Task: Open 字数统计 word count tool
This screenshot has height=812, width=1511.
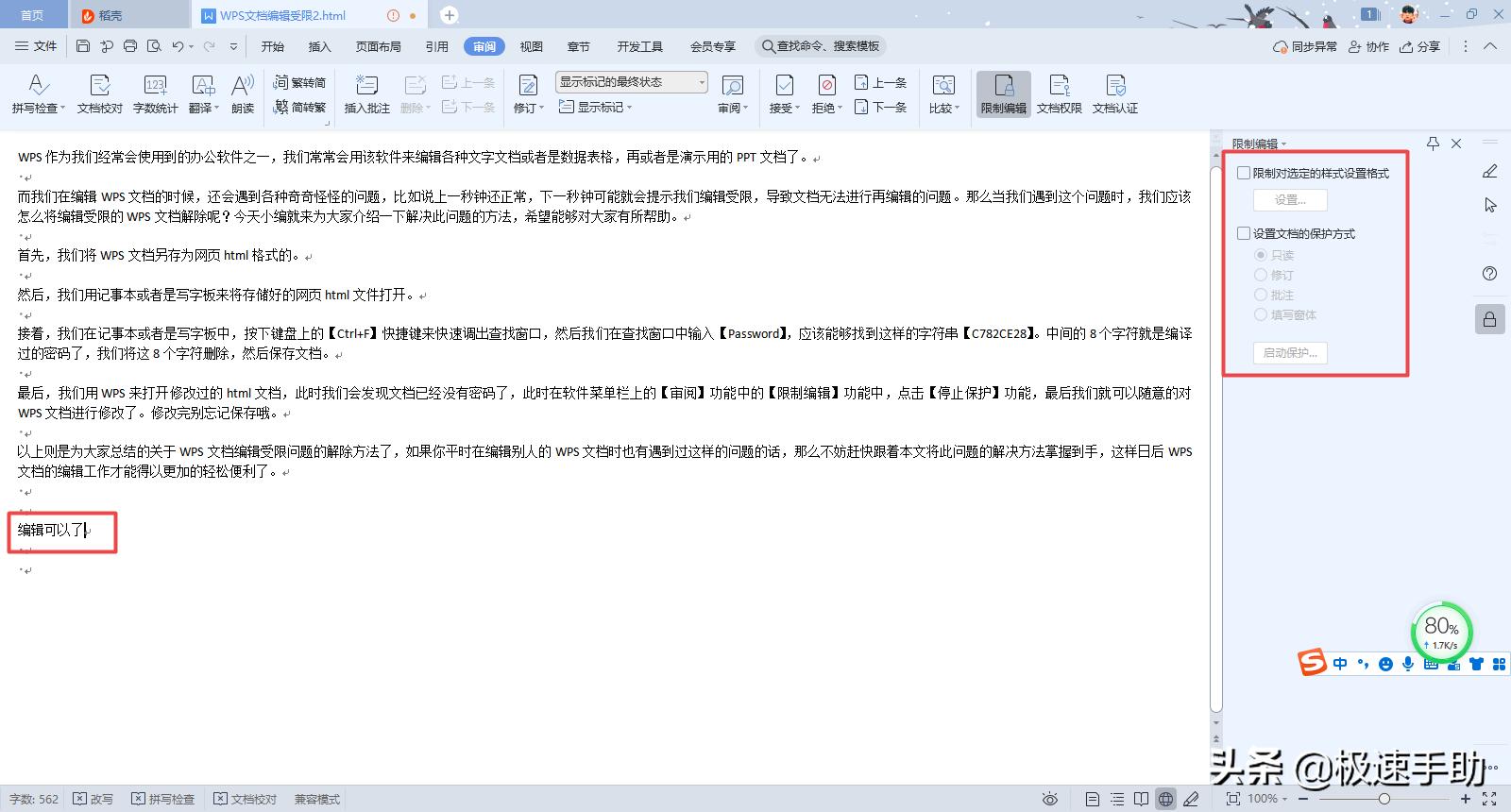Action: pyautogui.click(x=156, y=94)
